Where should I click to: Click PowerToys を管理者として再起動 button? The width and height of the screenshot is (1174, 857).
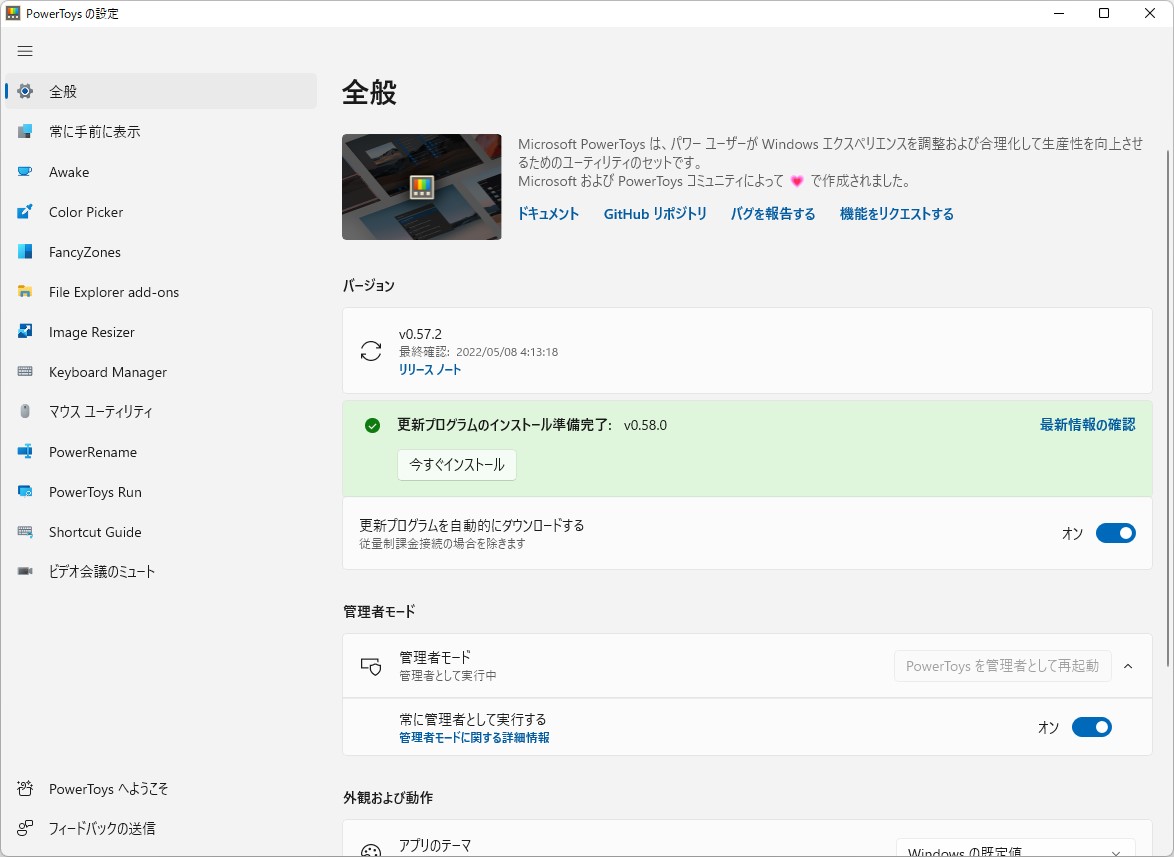(x=1003, y=666)
